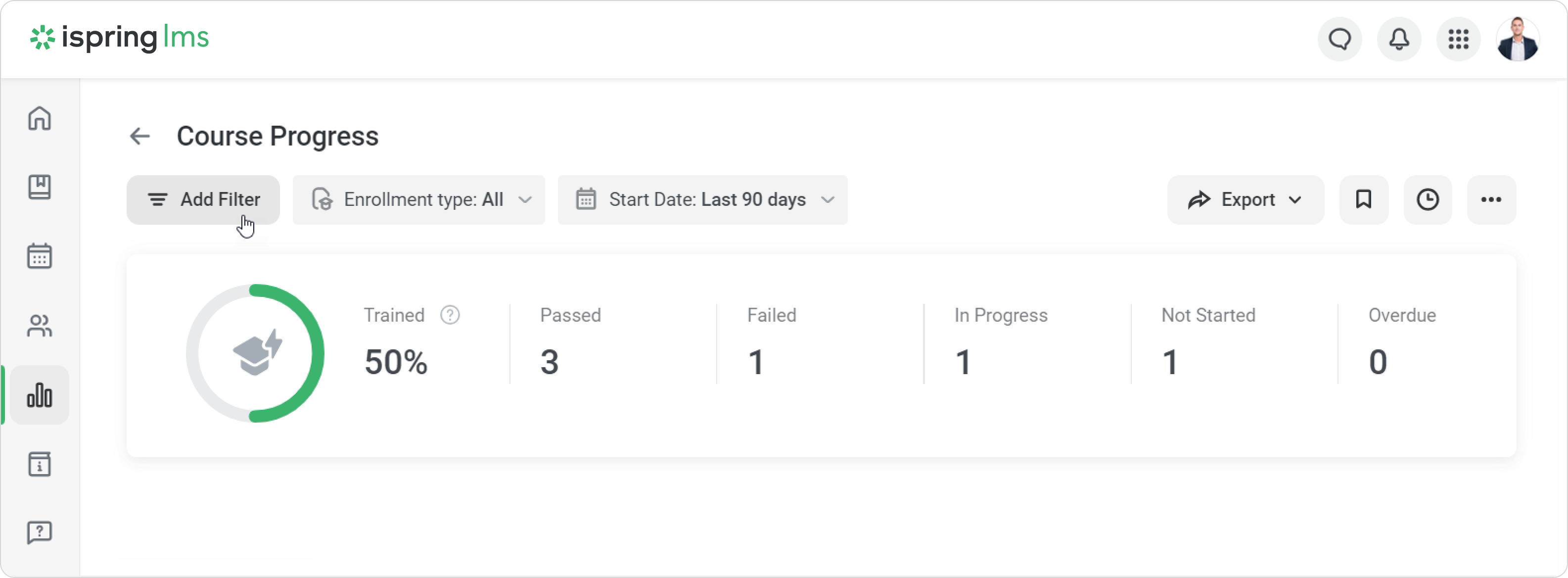
Task: Go back with the left arrow
Action: pyautogui.click(x=140, y=136)
